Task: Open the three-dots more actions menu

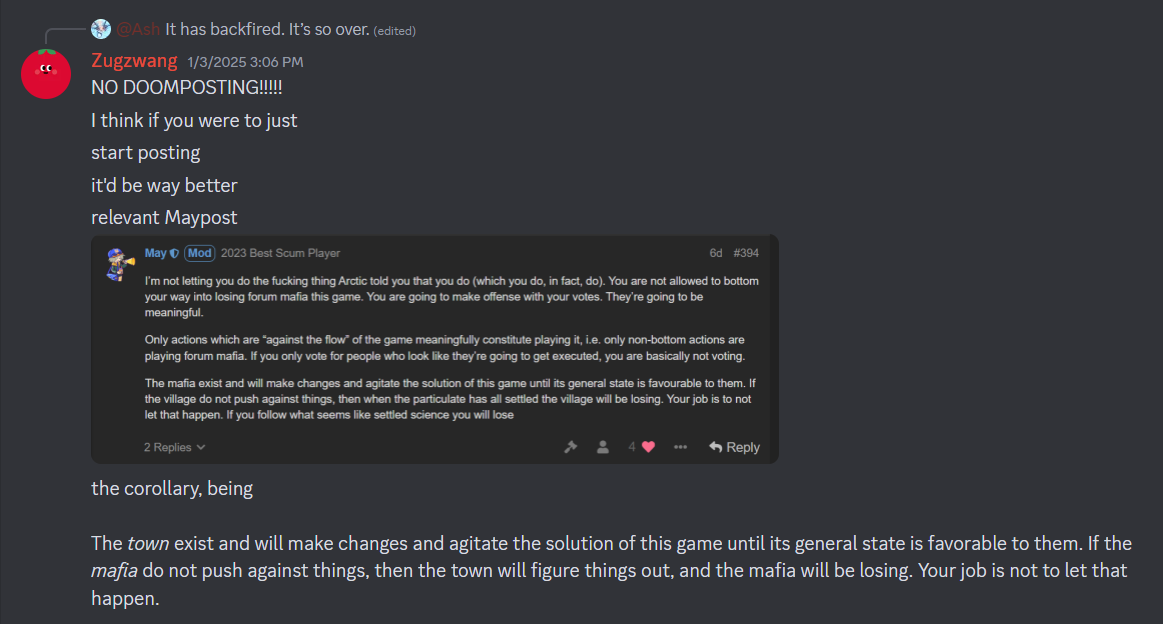Action: tap(681, 447)
